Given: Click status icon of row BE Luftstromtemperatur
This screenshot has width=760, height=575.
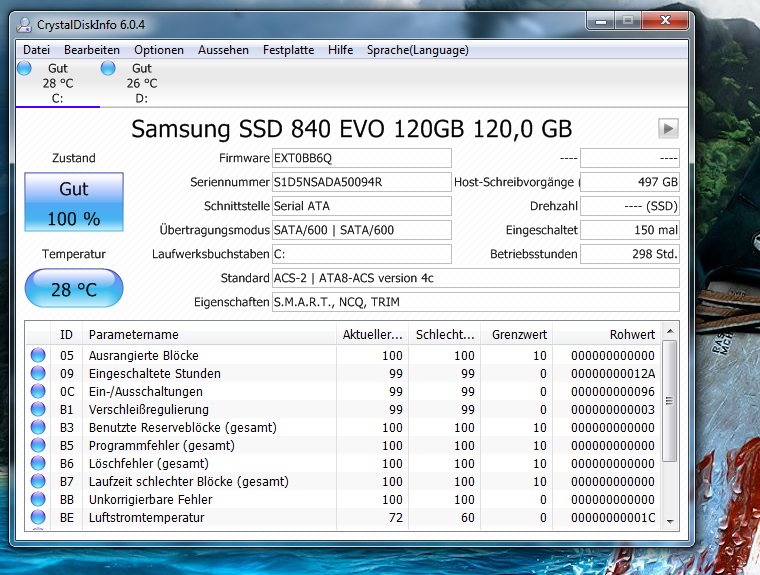Looking at the screenshot, I should coord(38,517).
